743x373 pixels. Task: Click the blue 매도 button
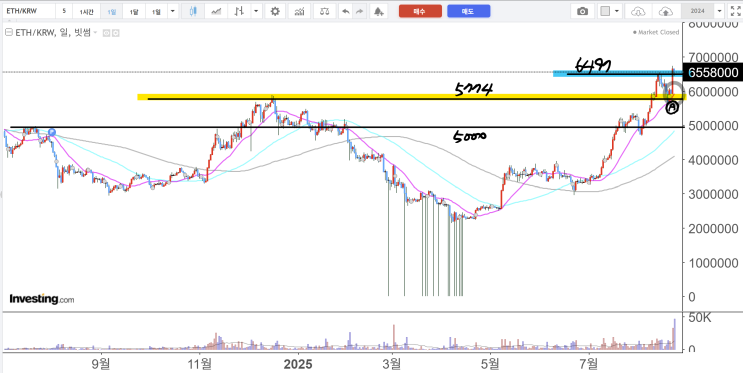pos(469,11)
